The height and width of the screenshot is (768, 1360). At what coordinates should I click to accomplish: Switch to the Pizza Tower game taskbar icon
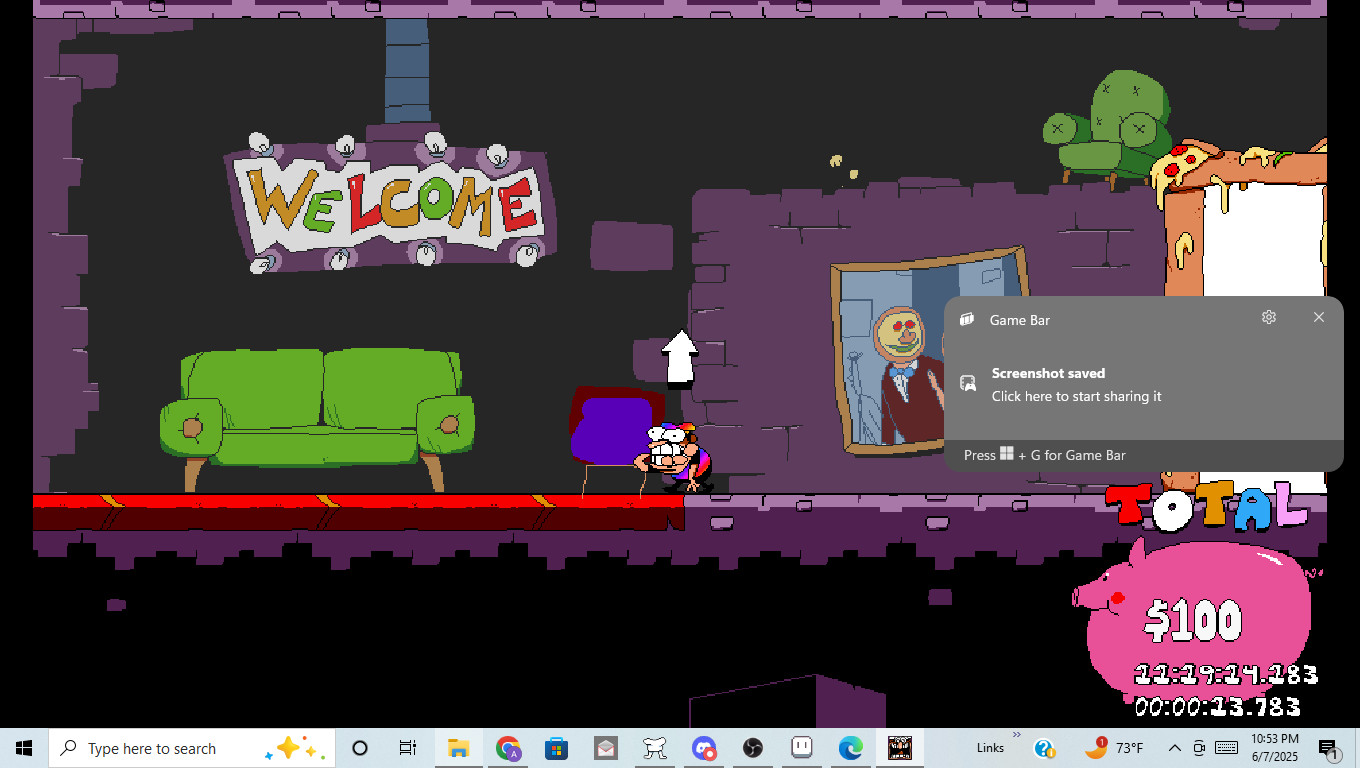click(900, 748)
